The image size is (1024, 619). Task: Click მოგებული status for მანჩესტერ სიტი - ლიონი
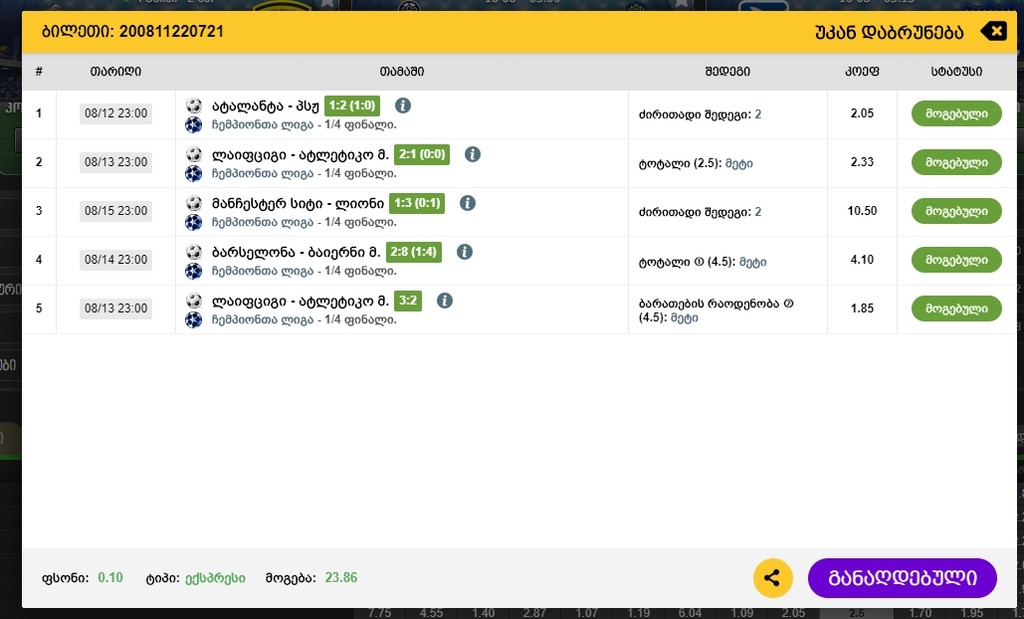[956, 211]
